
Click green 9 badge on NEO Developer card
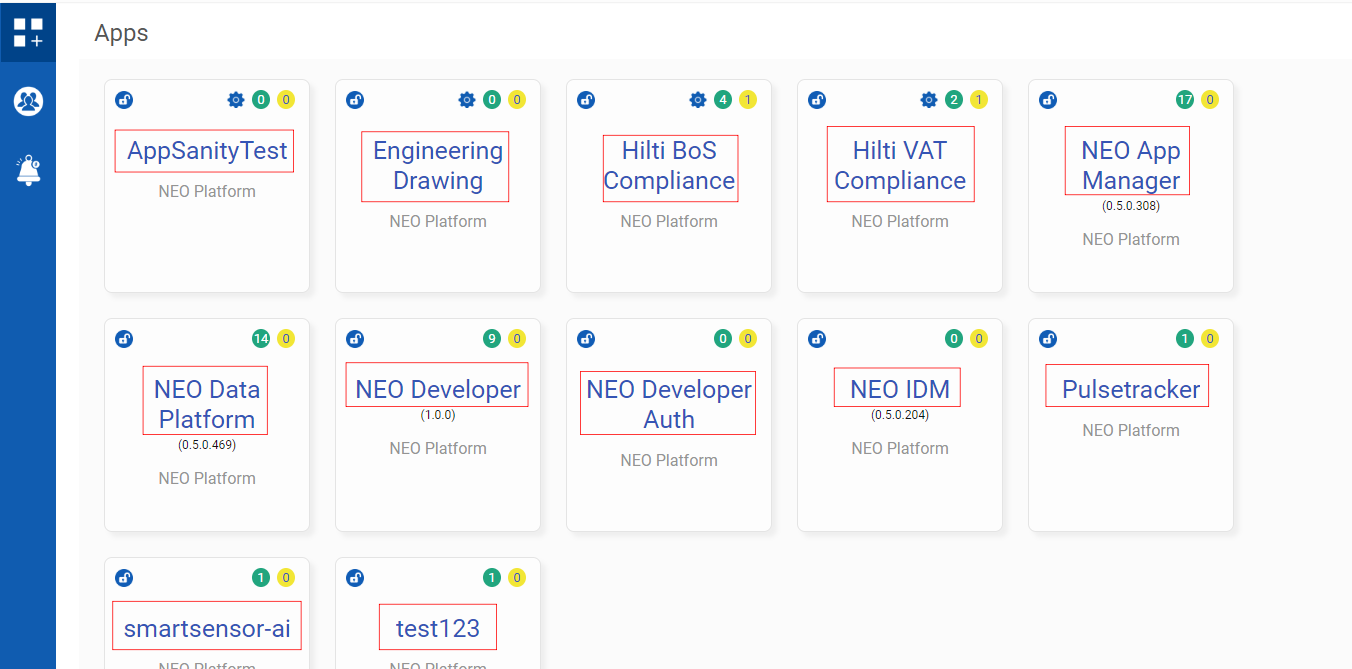492,339
